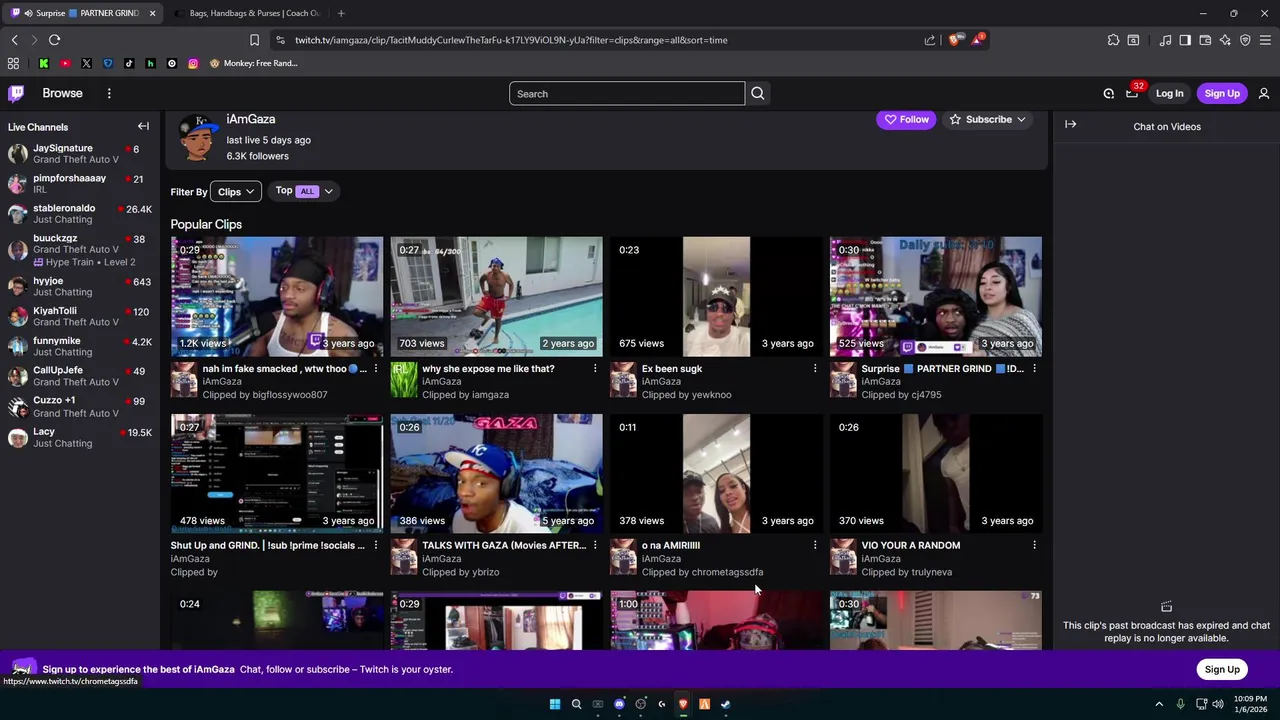Open the Twitch home logo
Screen dimensions: 1280x720
click(16, 93)
